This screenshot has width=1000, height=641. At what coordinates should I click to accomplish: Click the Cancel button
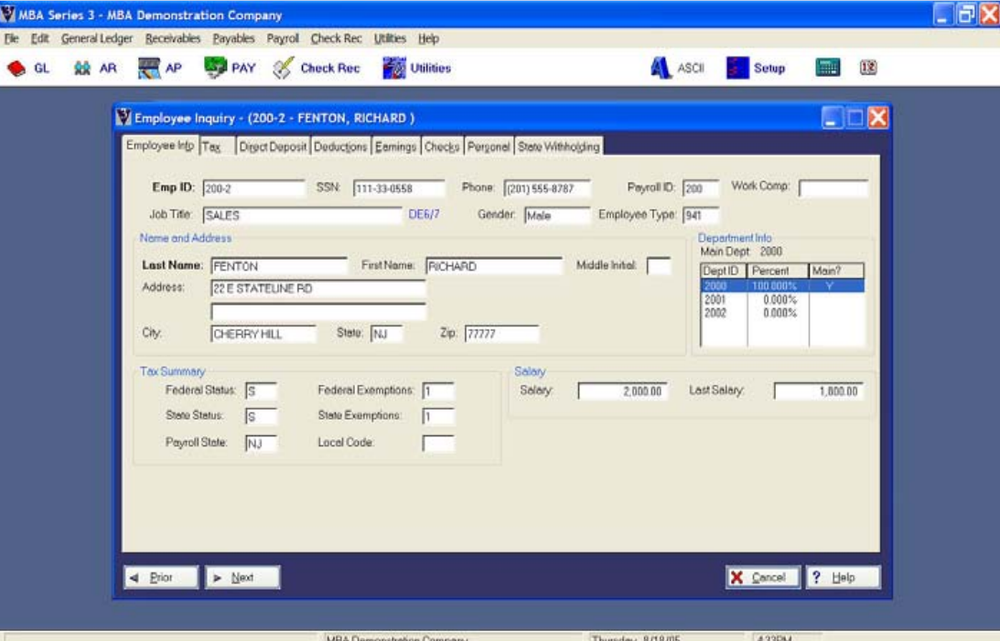pos(763,577)
